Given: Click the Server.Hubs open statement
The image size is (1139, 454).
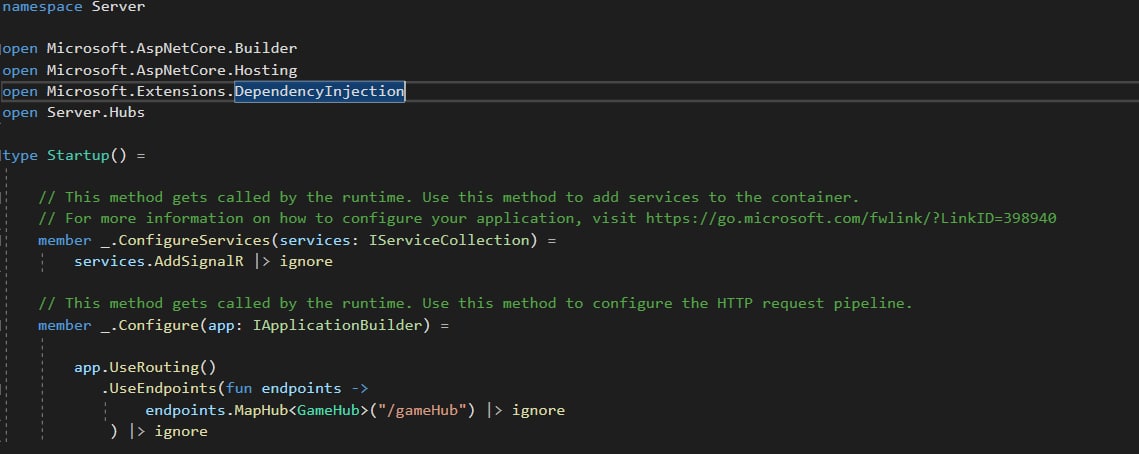Looking at the screenshot, I should 73,113.
